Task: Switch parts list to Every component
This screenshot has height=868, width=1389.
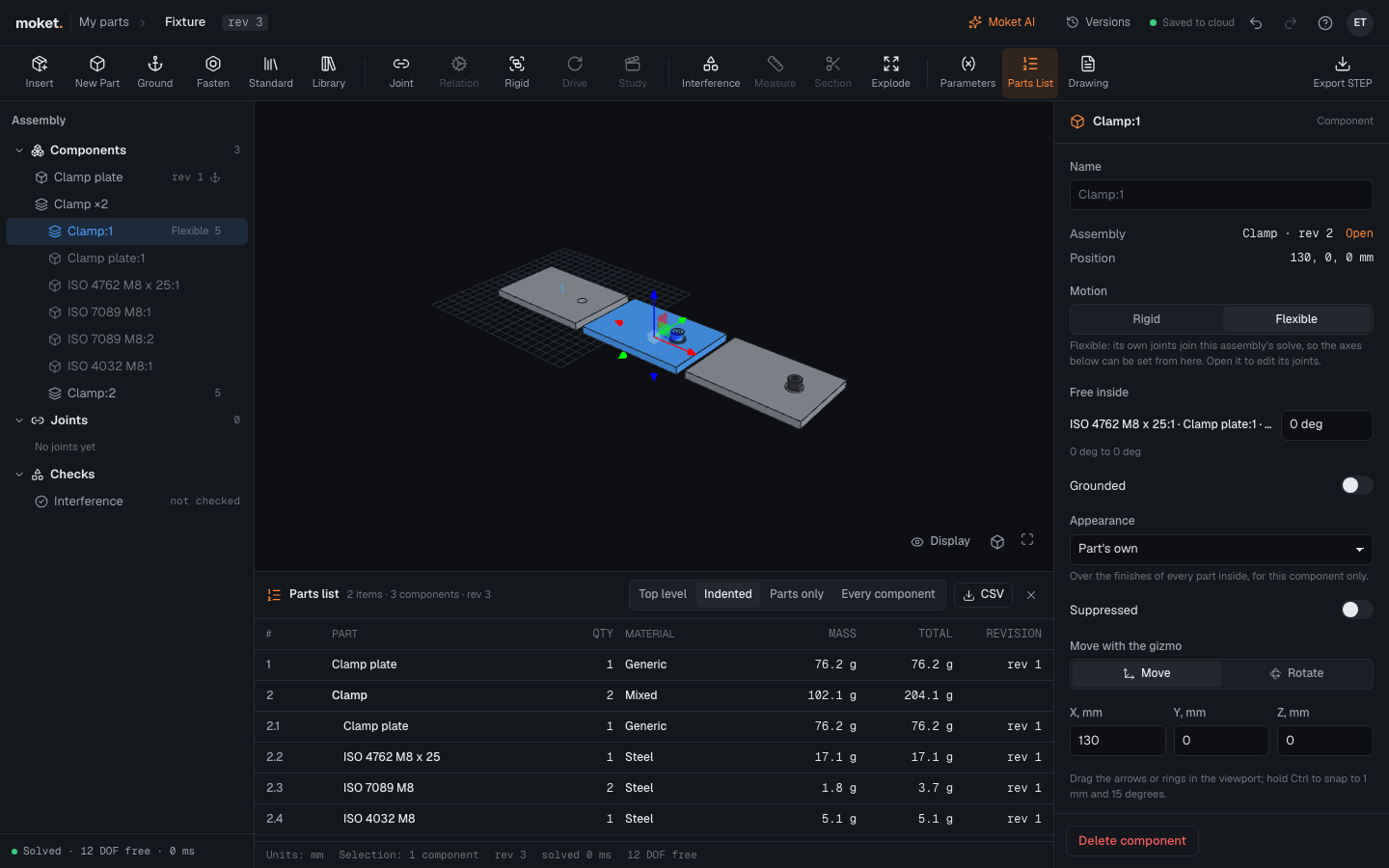Action: pyautogui.click(x=887, y=594)
